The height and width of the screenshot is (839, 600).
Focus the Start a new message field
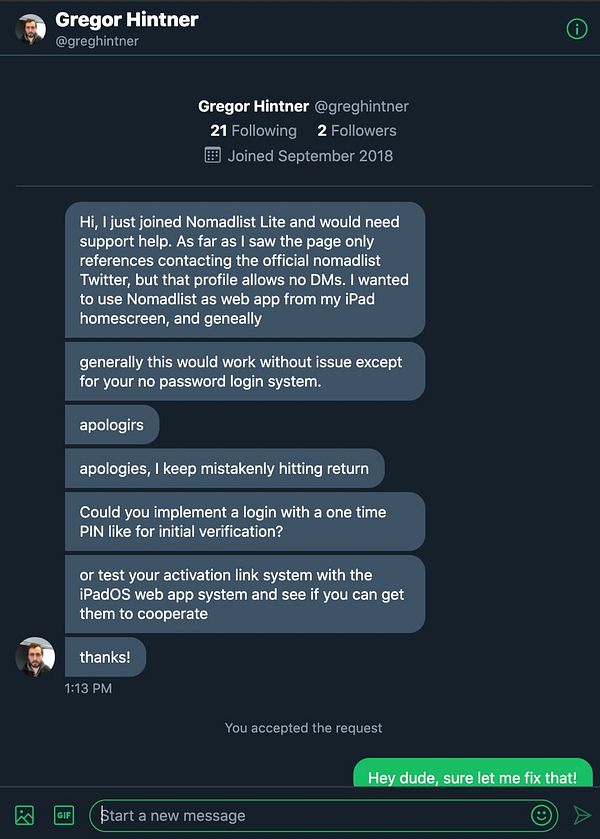(x=310, y=815)
